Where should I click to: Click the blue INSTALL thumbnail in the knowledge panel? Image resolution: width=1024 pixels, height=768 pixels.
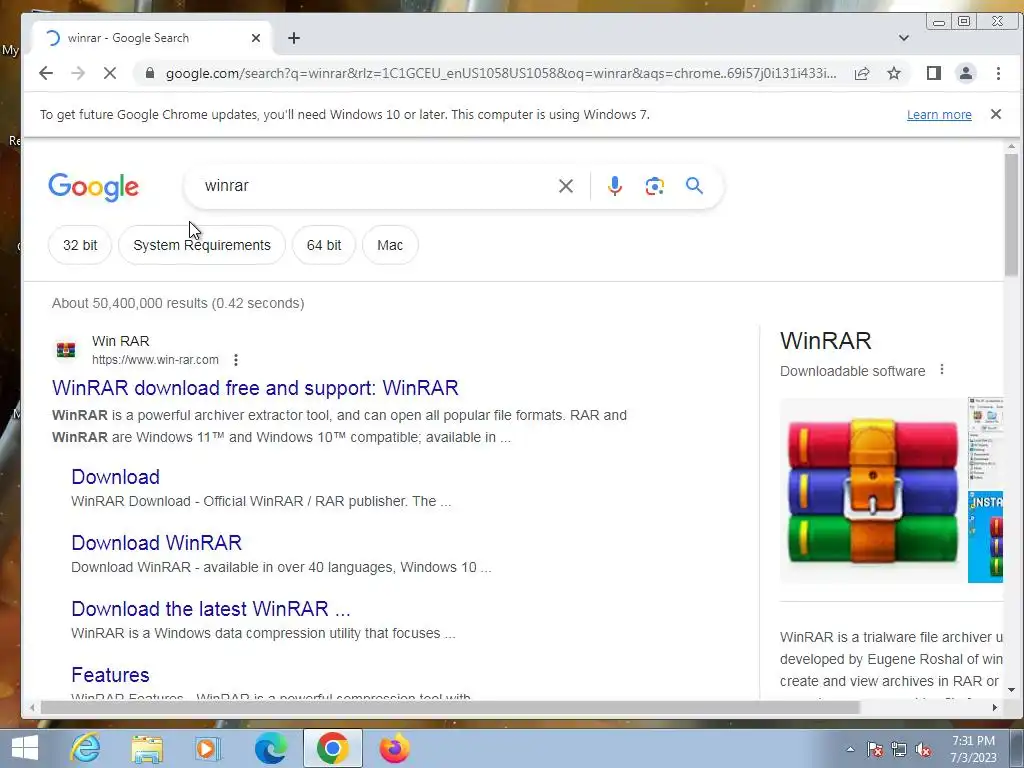(x=985, y=536)
